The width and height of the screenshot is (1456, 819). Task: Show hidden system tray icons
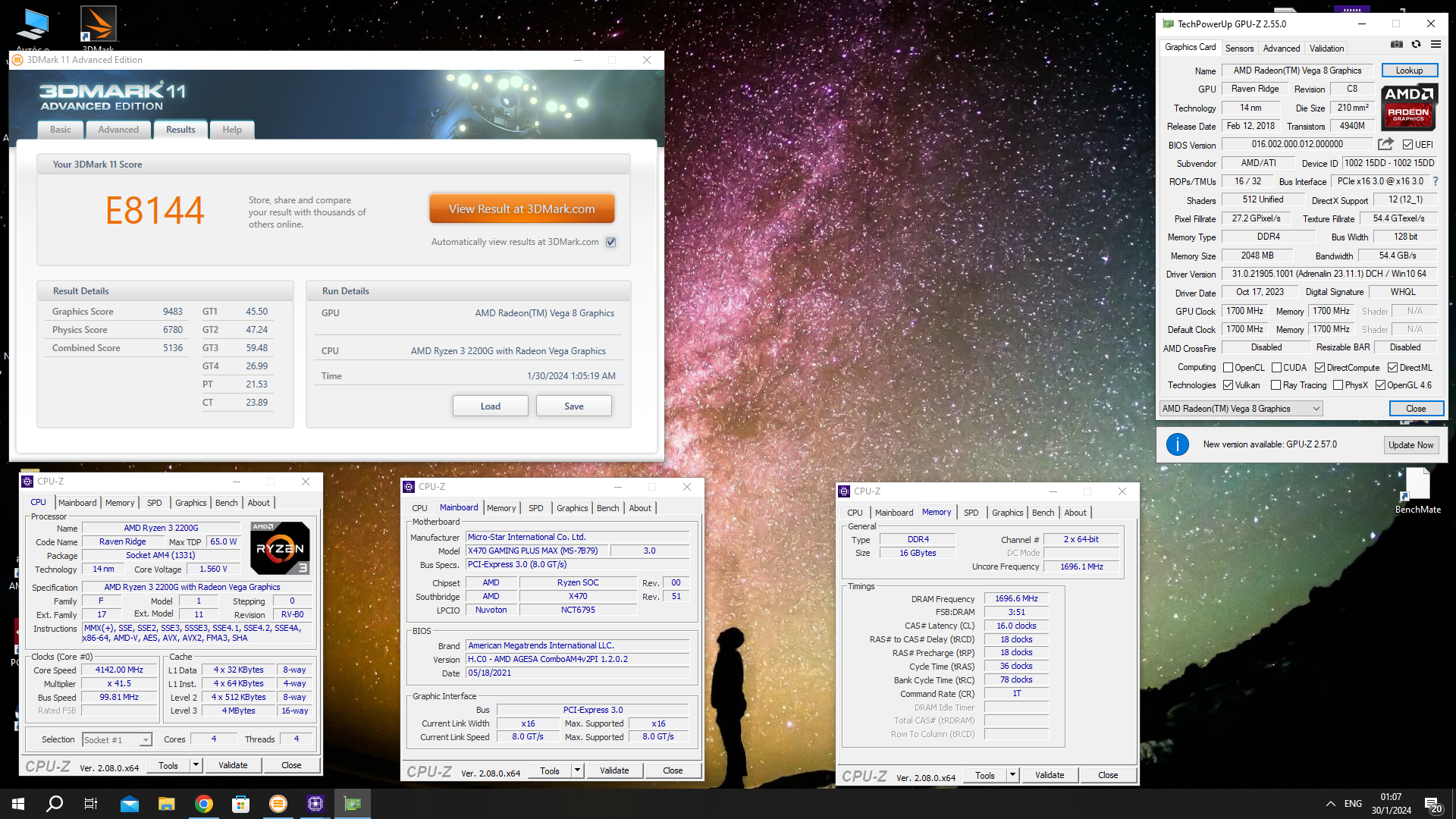tap(1331, 804)
